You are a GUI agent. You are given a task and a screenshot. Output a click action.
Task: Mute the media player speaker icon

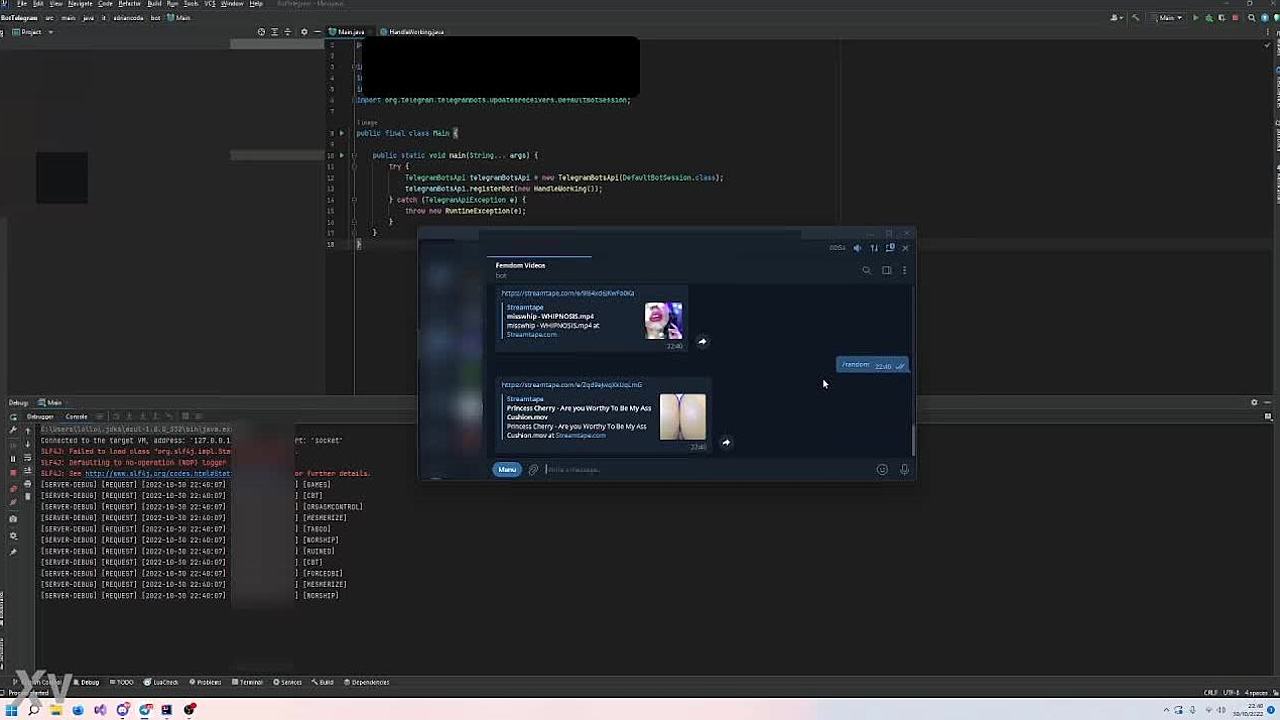click(857, 248)
